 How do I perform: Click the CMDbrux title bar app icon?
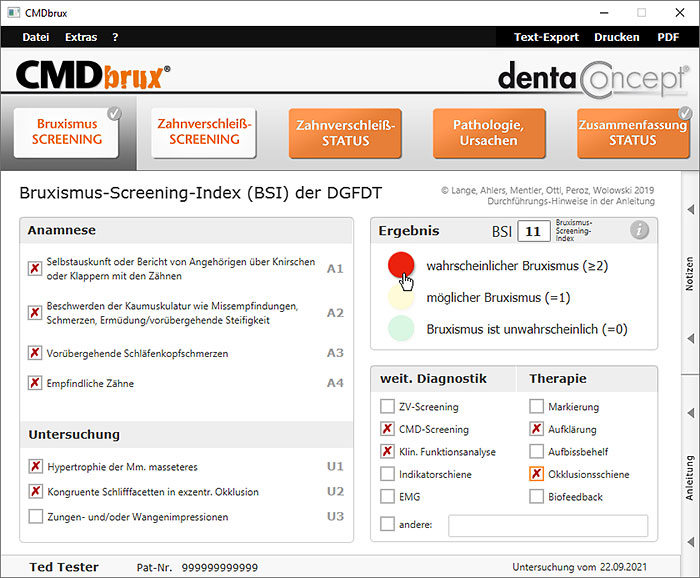[13, 12]
